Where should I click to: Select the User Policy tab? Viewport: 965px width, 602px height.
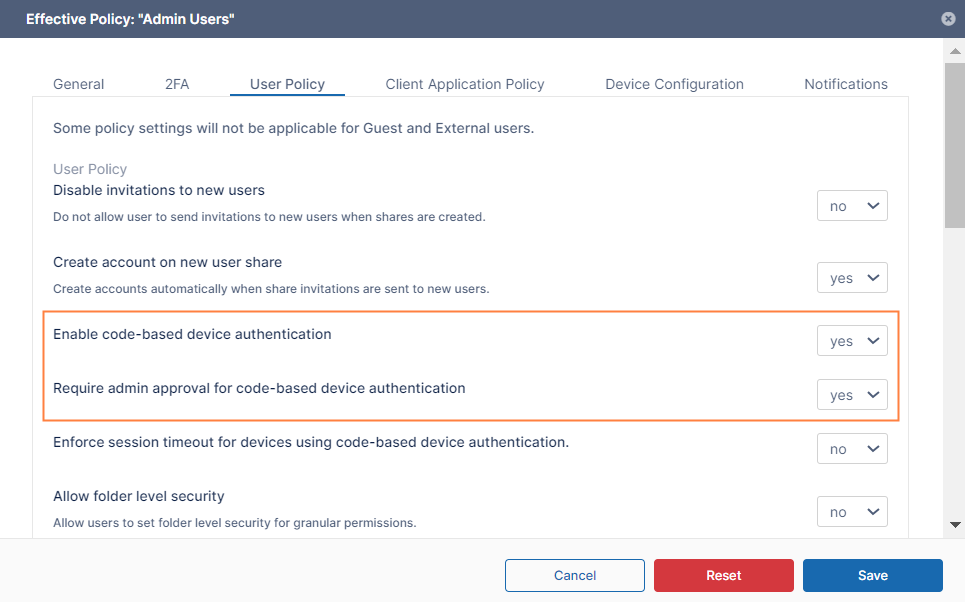coord(287,84)
